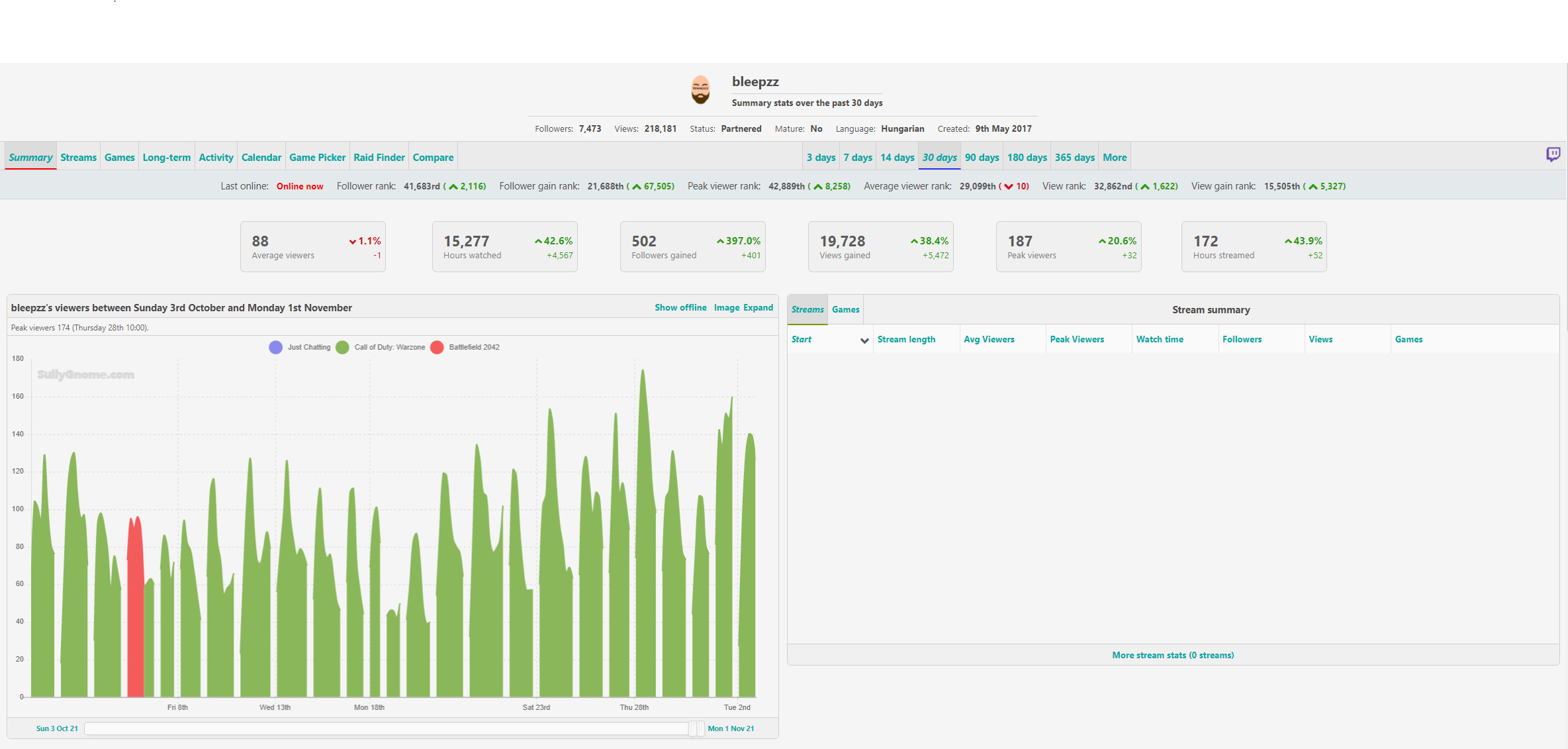Click Show offline link
Image resolution: width=1568 pixels, height=749 pixels.
(680, 308)
